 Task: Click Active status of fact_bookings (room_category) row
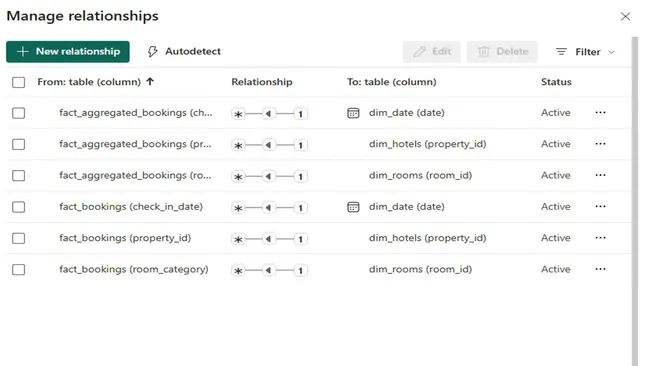555,269
